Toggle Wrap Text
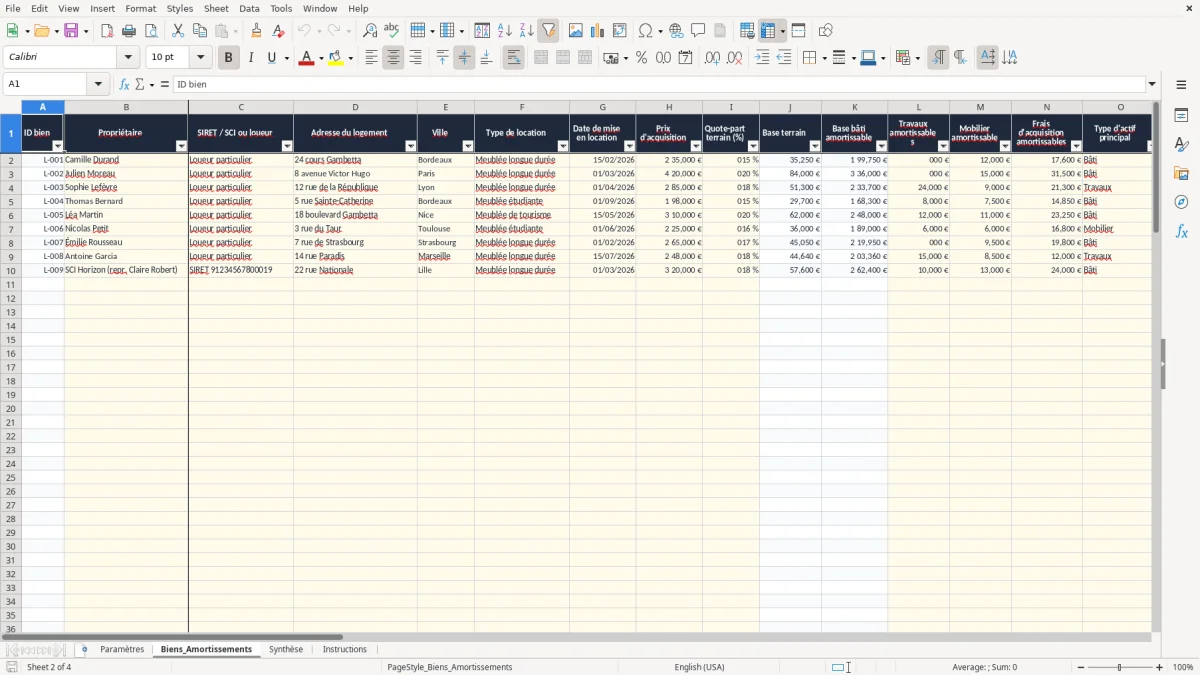The width and height of the screenshot is (1200, 675). [x=513, y=58]
